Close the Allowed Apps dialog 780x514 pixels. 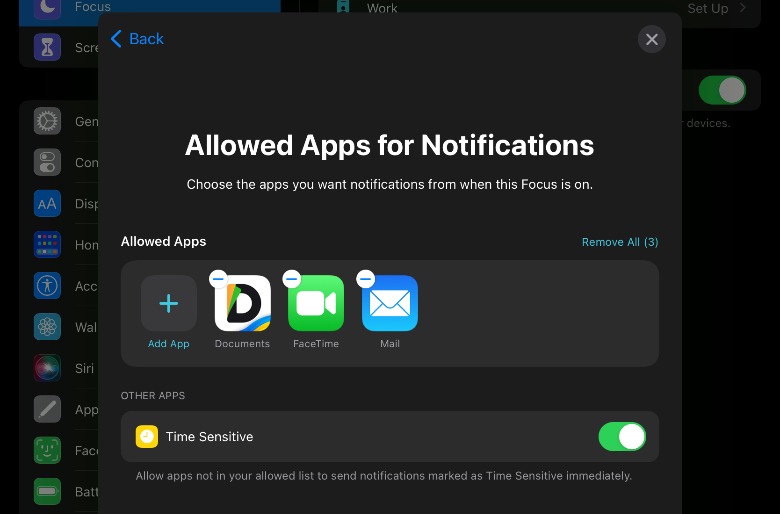(651, 39)
